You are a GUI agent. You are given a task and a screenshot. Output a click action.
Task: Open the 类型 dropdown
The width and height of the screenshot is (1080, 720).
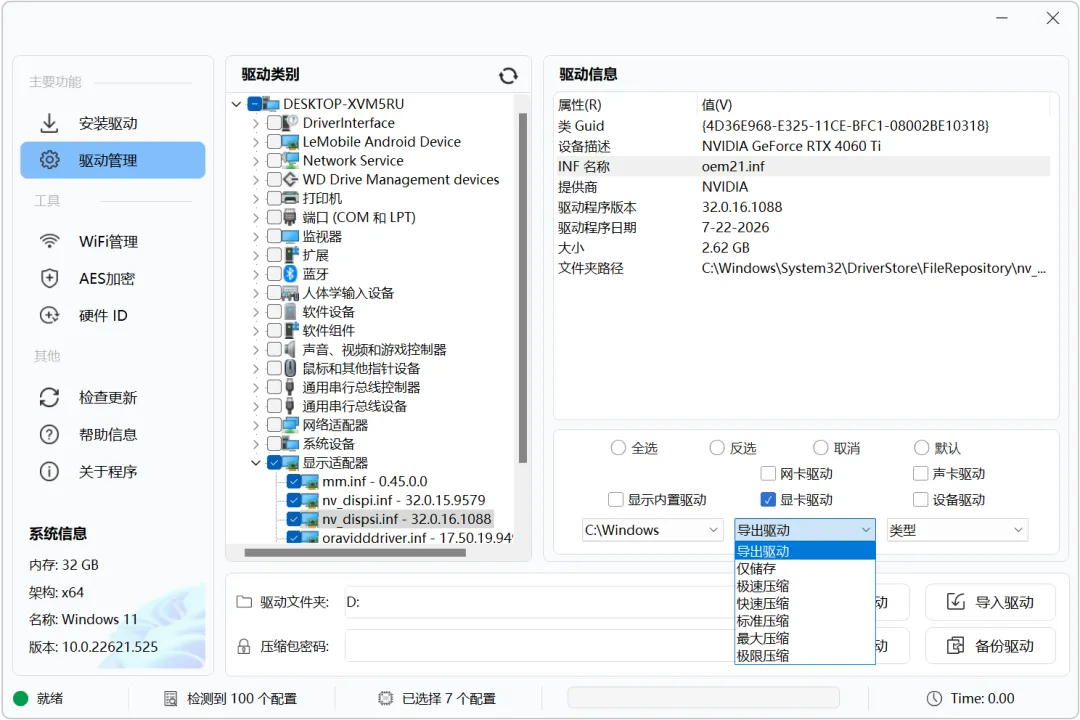(x=957, y=530)
